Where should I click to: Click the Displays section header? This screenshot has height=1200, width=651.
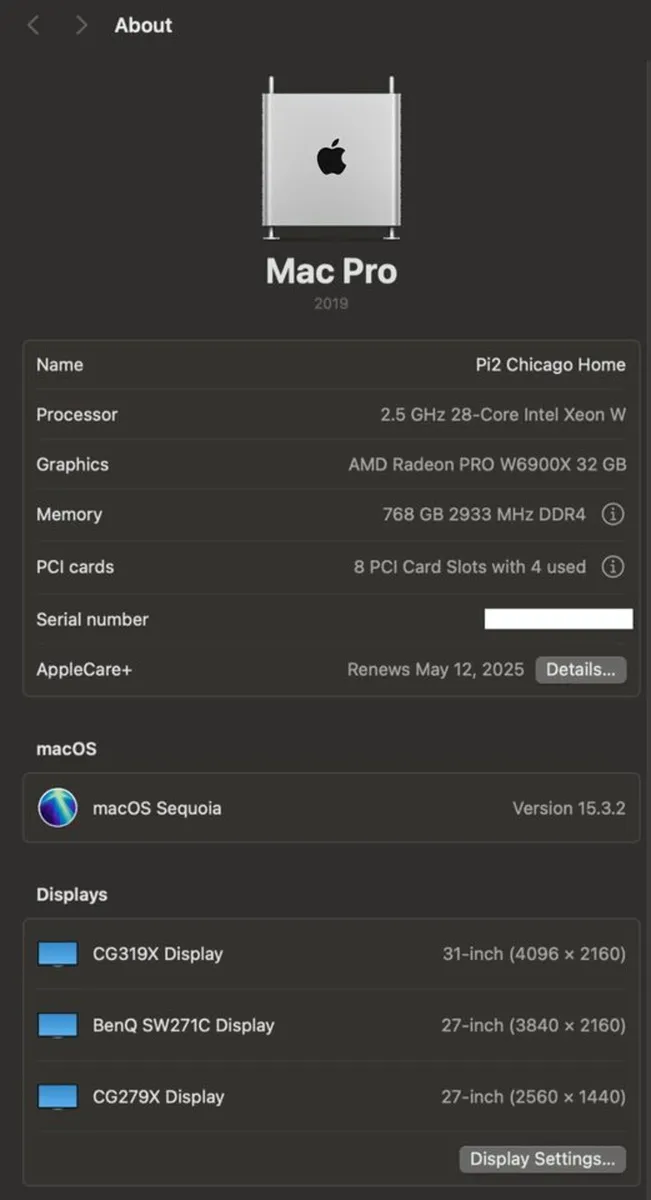click(71, 894)
